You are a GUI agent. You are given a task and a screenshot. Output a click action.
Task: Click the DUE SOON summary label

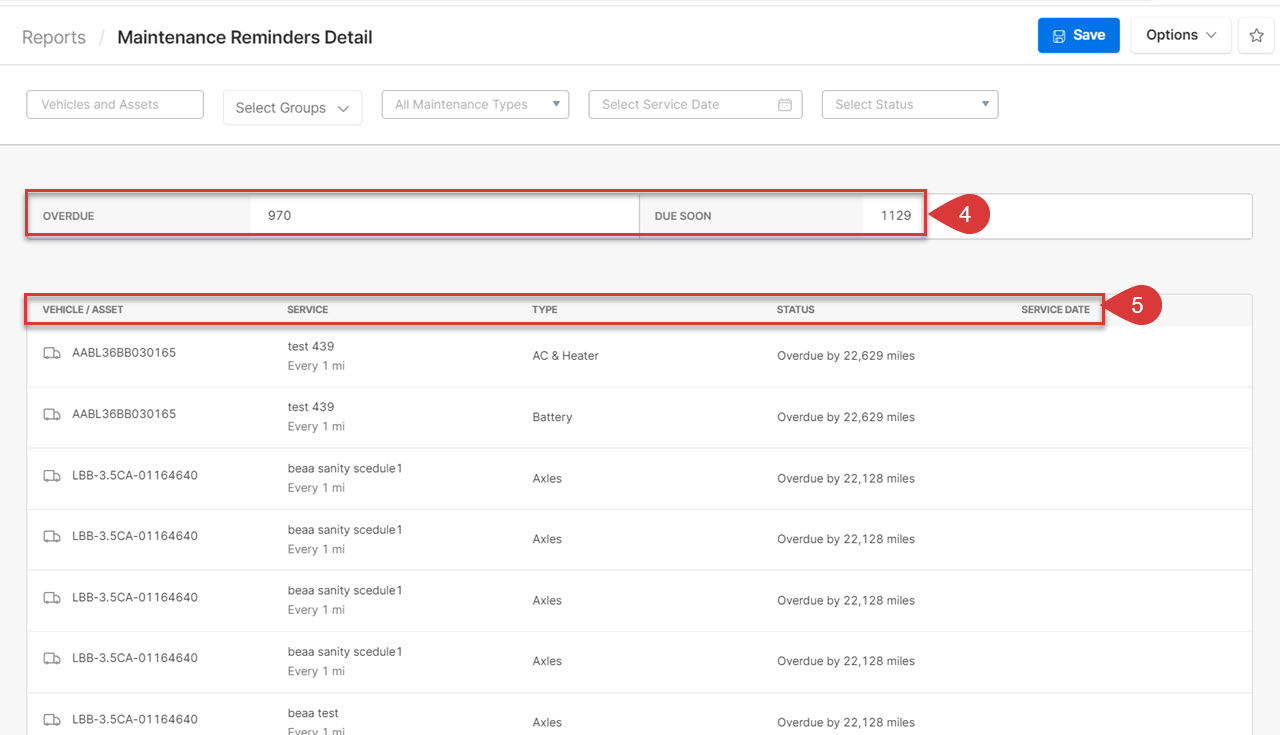(683, 216)
